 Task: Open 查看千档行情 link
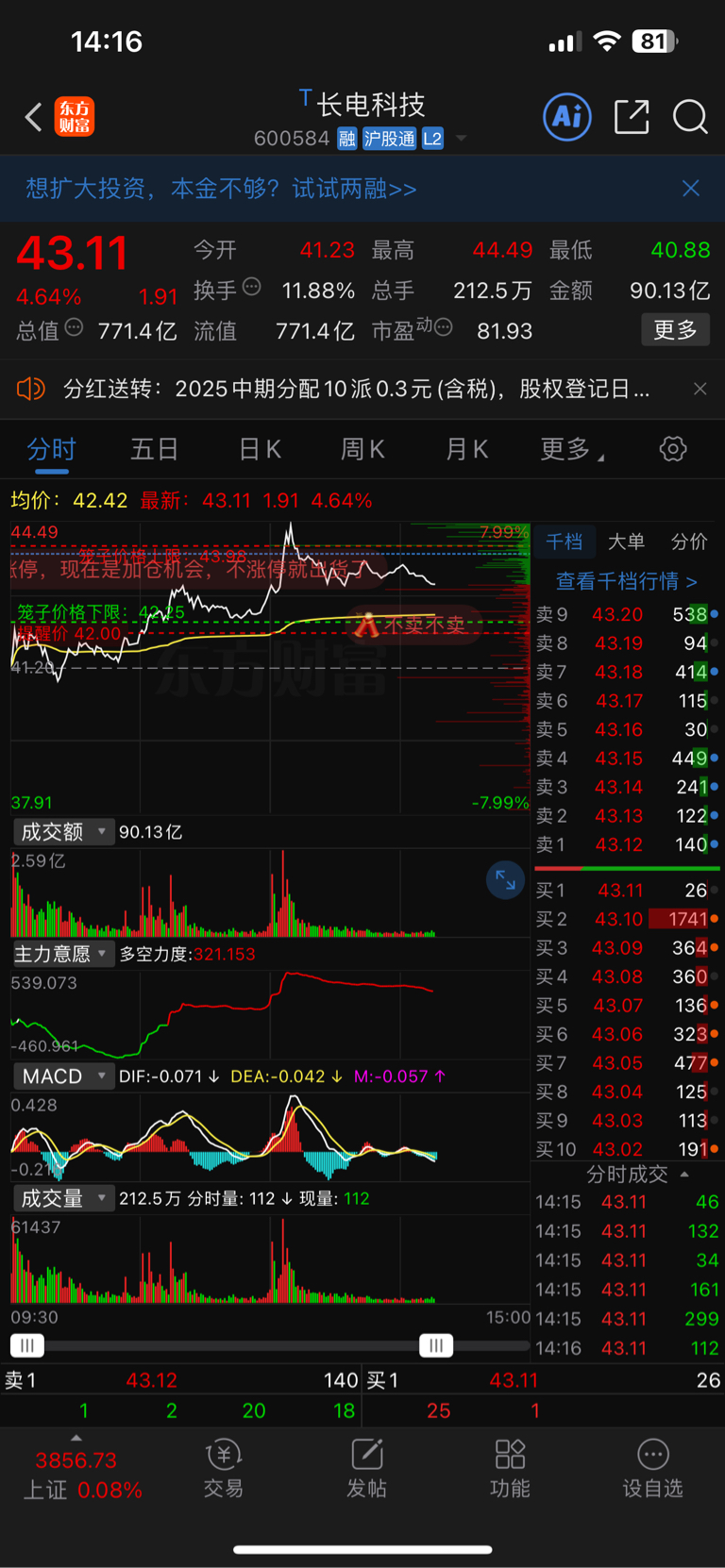click(x=627, y=581)
